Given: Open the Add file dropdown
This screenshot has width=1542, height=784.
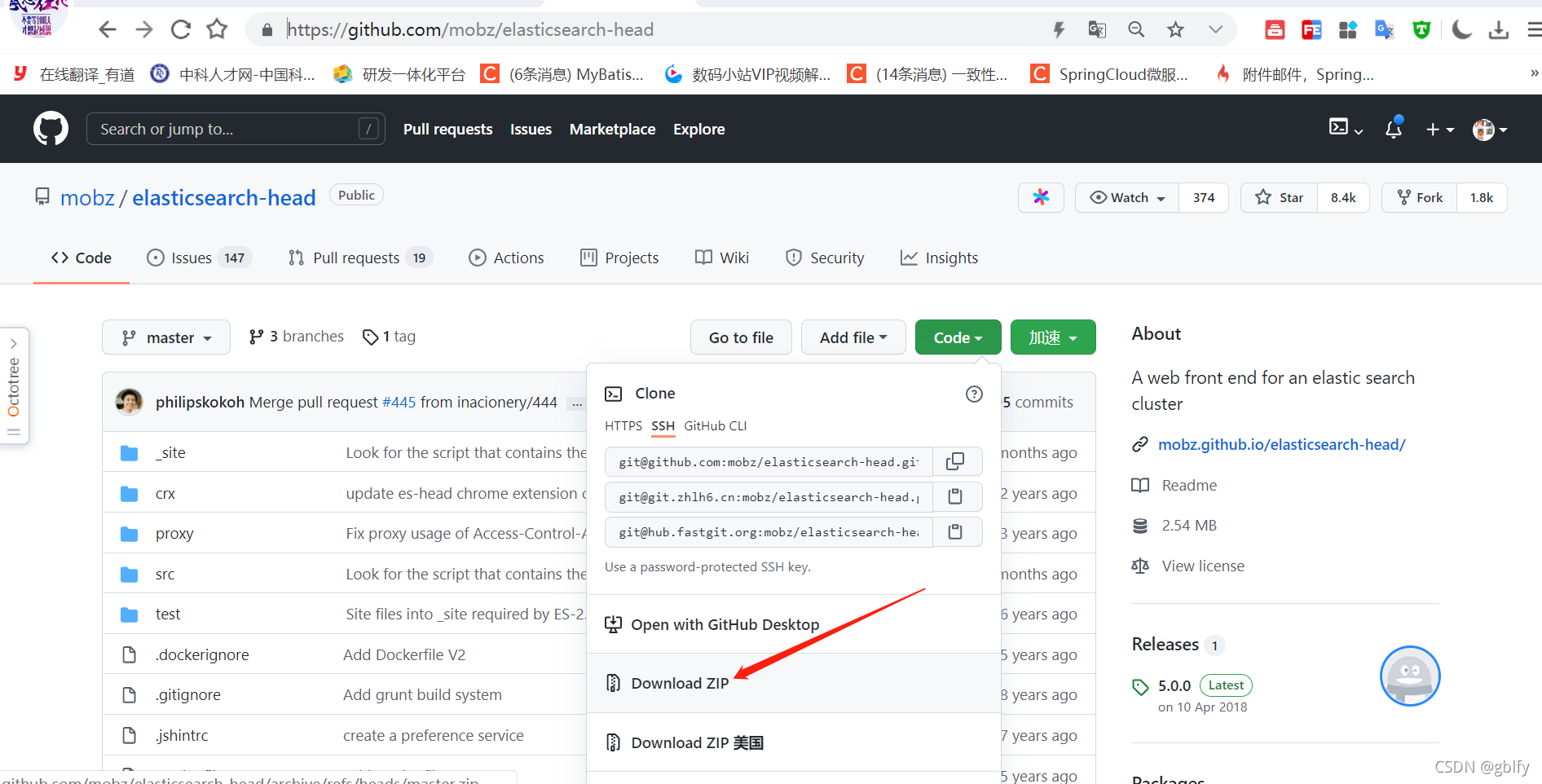Looking at the screenshot, I should pos(853,337).
